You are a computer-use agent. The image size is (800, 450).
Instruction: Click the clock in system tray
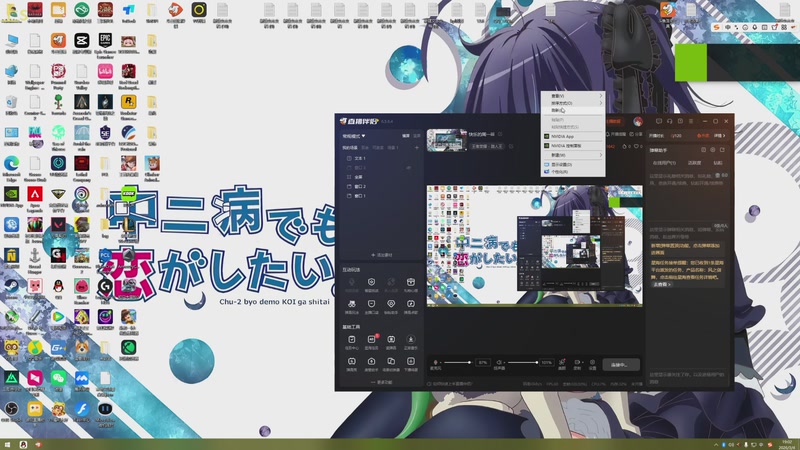[x=788, y=444]
